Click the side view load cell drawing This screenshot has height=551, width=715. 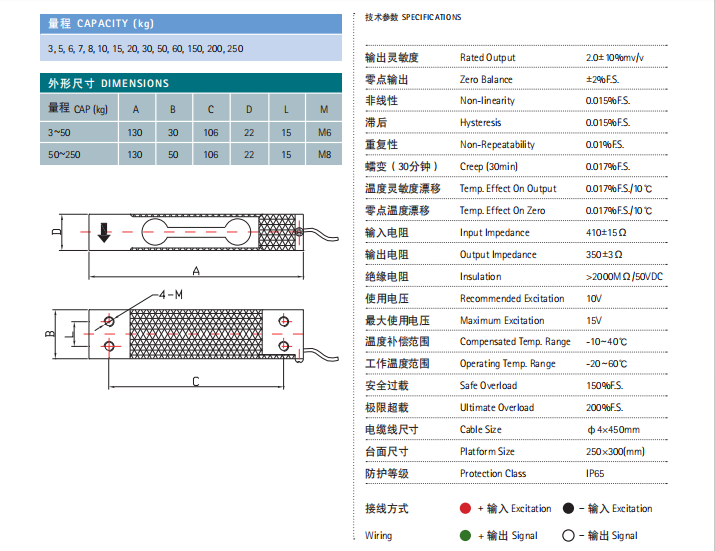(x=196, y=232)
